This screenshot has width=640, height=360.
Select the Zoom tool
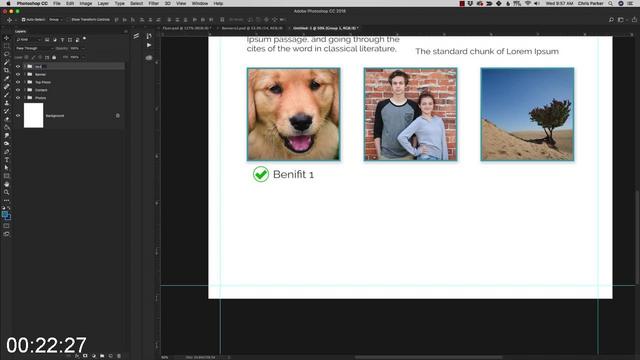coord(6,192)
